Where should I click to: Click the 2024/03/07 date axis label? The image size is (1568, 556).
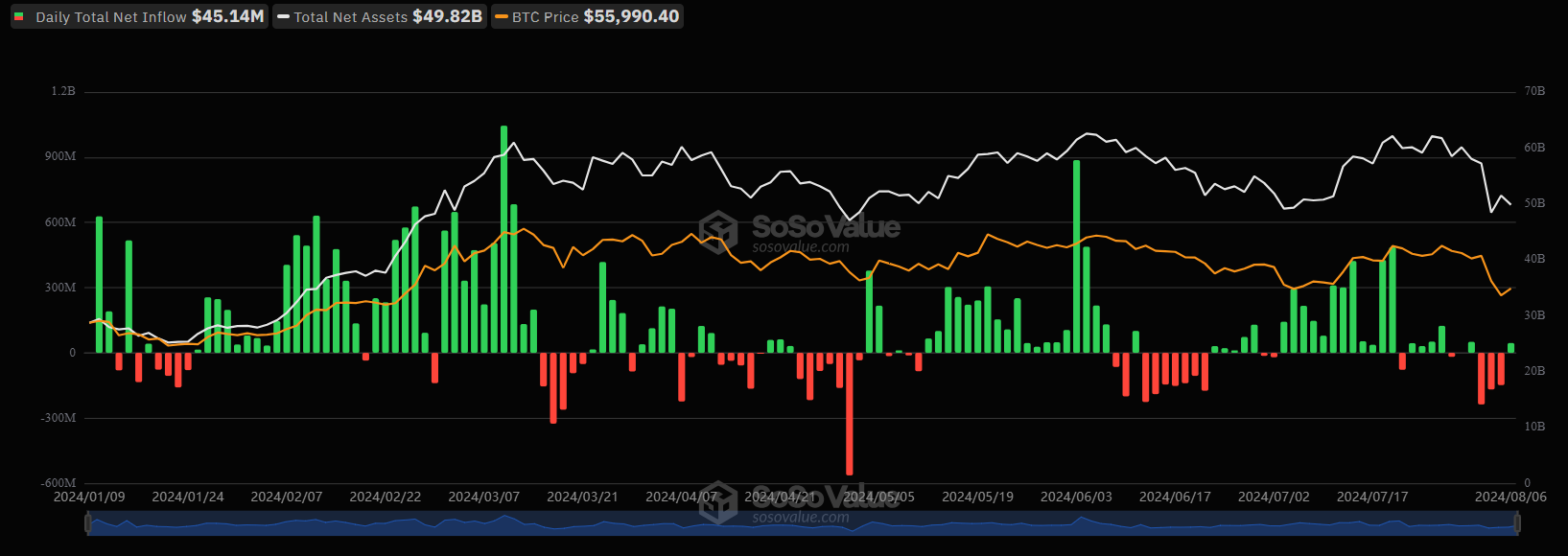tap(483, 497)
